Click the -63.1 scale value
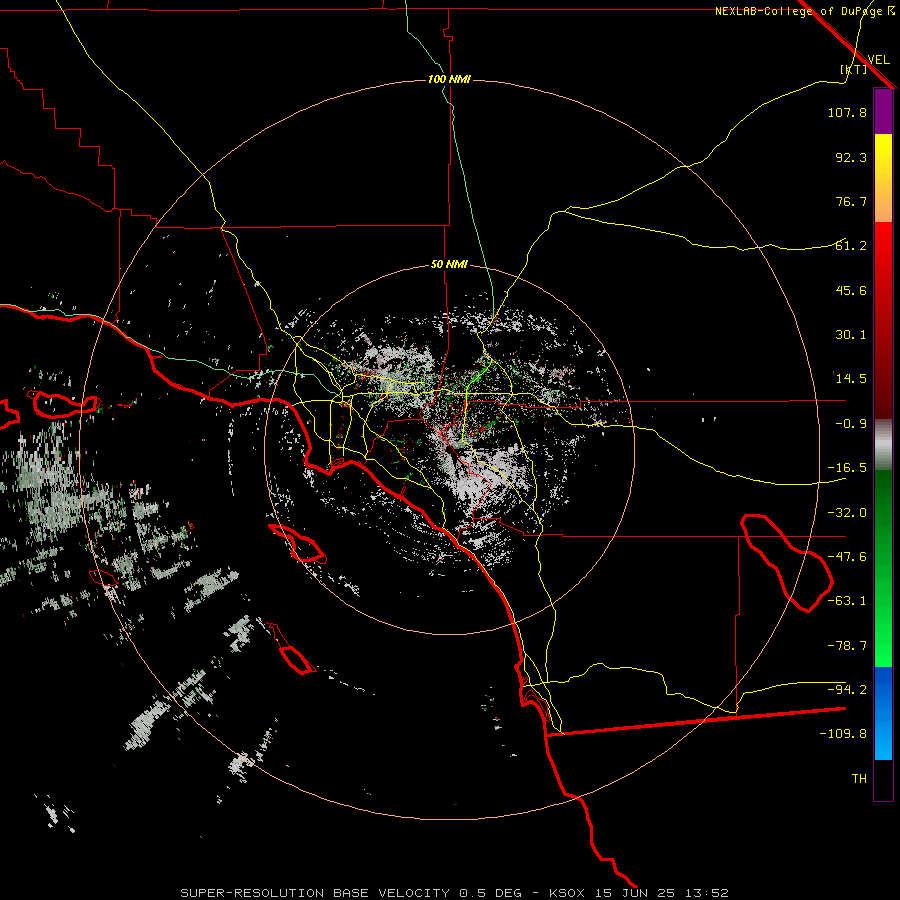 847,601
